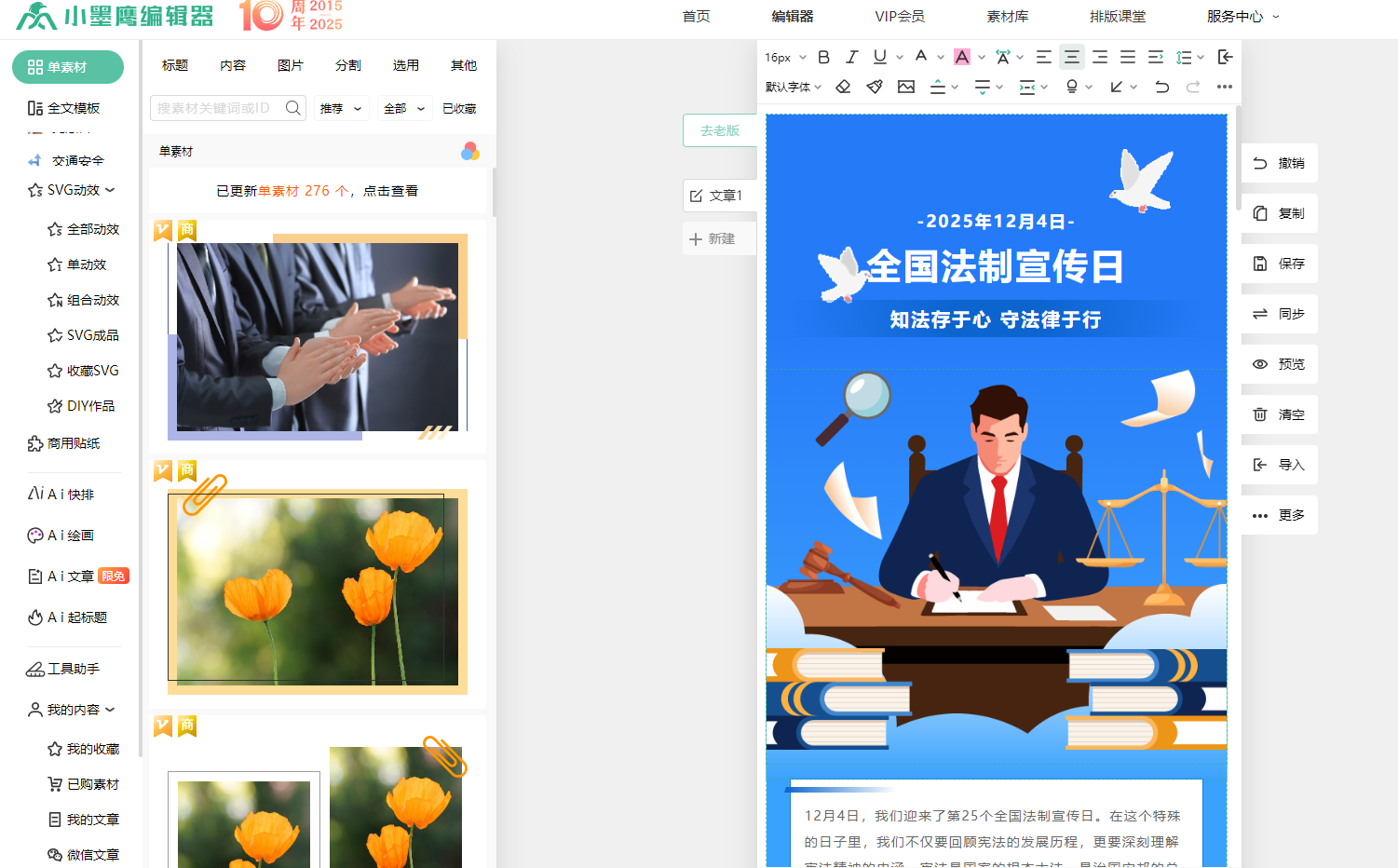This screenshot has width=1398, height=868.
Task: Open the default font family dropdown
Action: pyautogui.click(x=793, y=87)
